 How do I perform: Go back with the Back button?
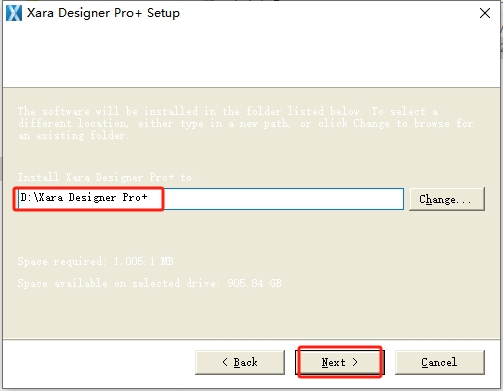click(x=240, y=362)
